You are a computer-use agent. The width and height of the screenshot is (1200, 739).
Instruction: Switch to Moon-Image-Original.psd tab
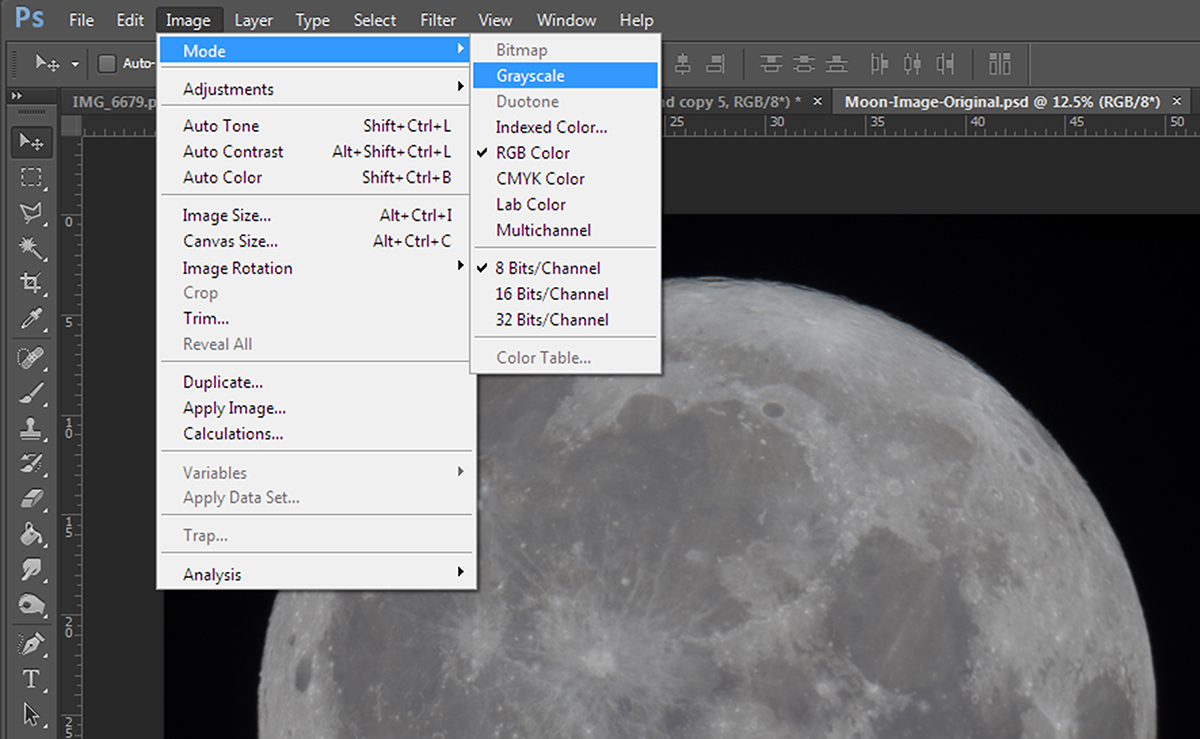click(x=1004, y=102)
